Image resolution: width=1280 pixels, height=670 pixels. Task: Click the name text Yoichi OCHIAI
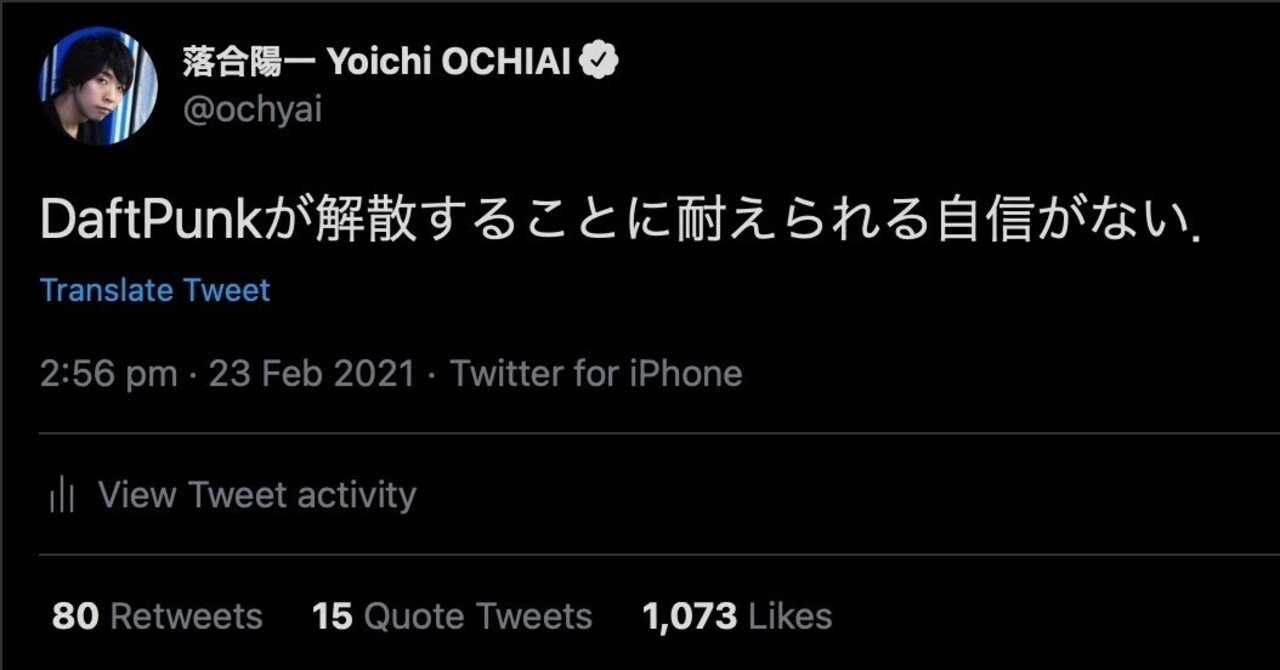click(x=449, y=63)
